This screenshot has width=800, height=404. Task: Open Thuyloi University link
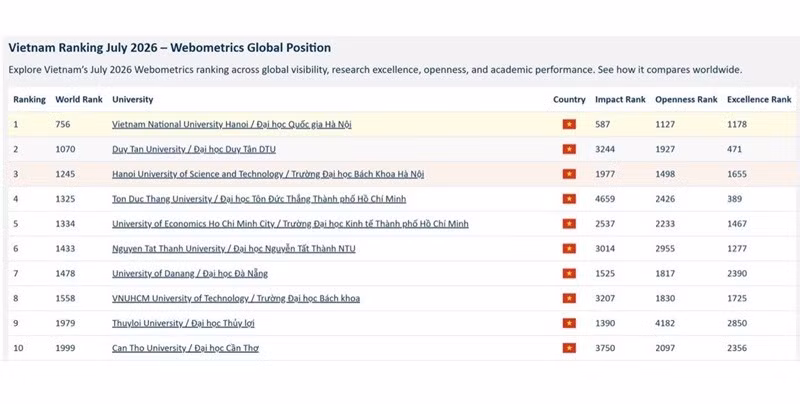click(183, 323)
